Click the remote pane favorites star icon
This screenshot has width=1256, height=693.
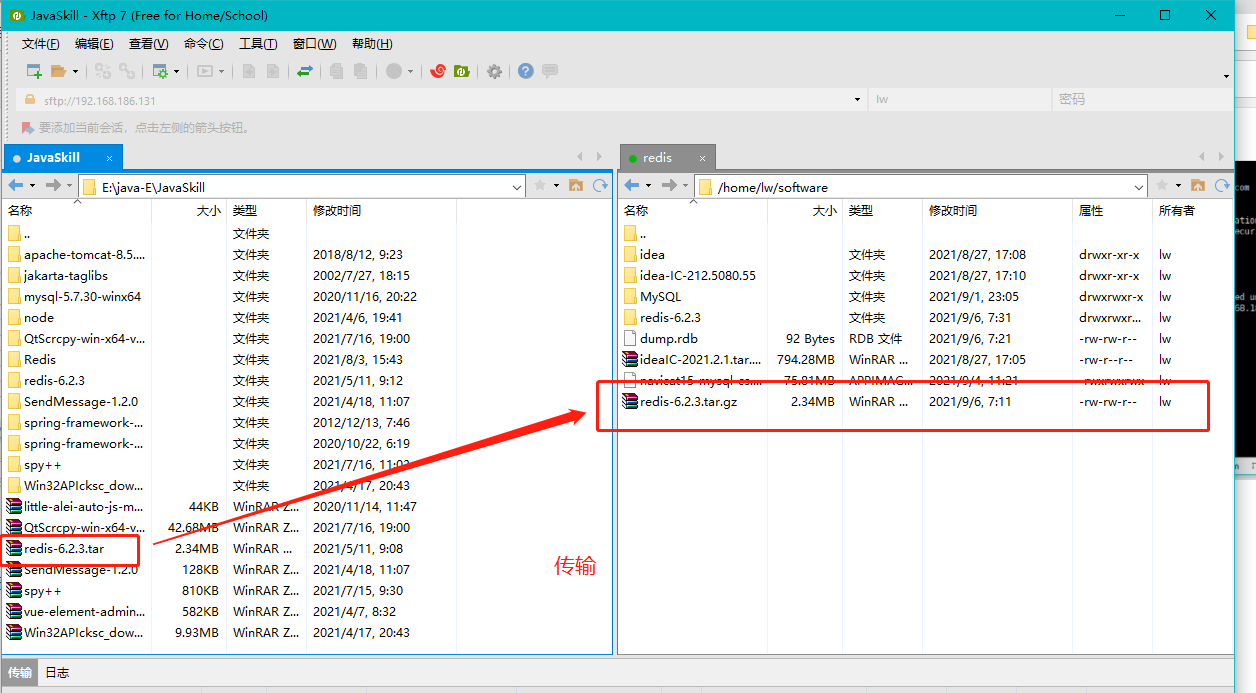(1163, 186)
